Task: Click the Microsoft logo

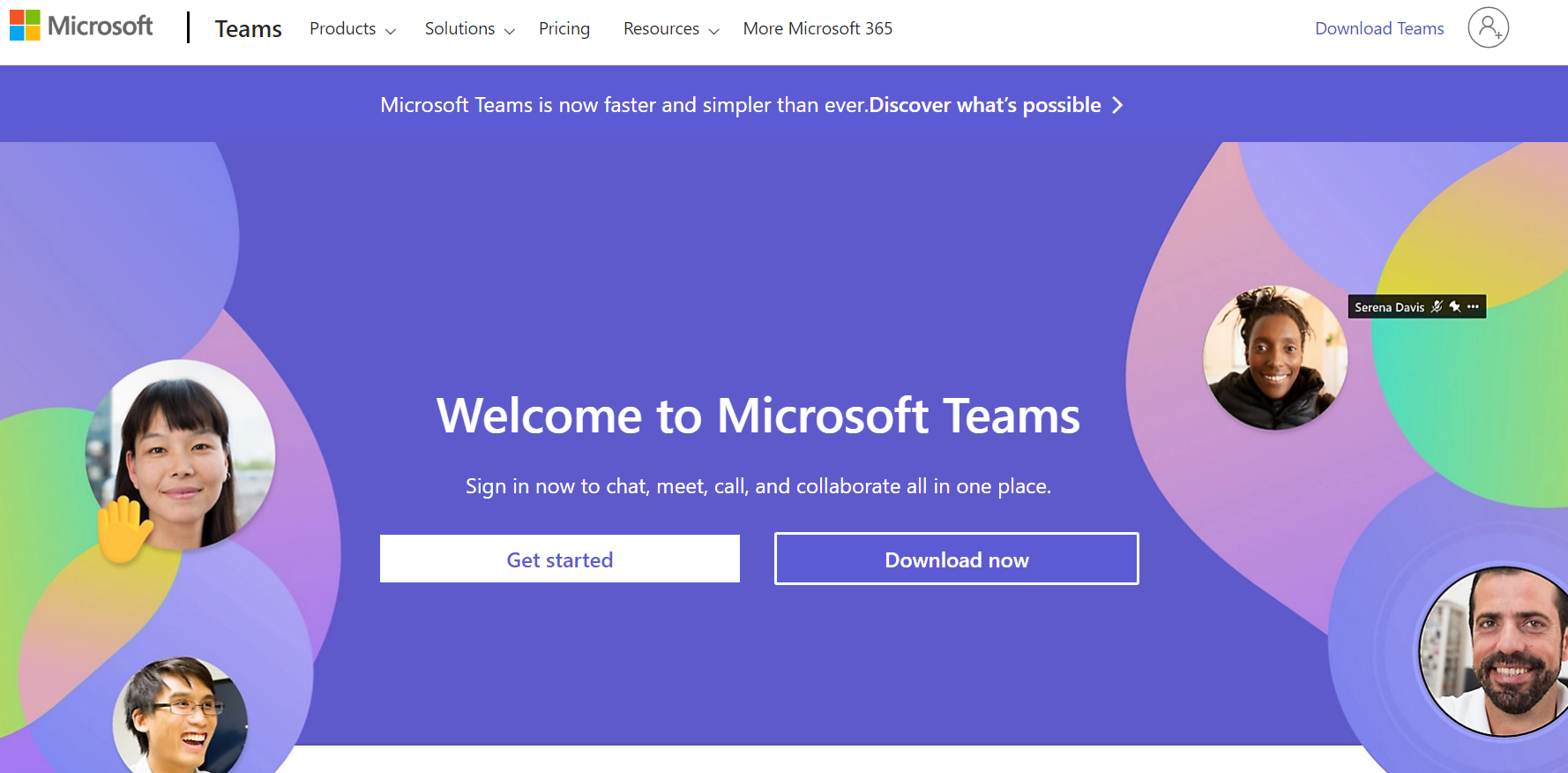Action: pos(81,26)
